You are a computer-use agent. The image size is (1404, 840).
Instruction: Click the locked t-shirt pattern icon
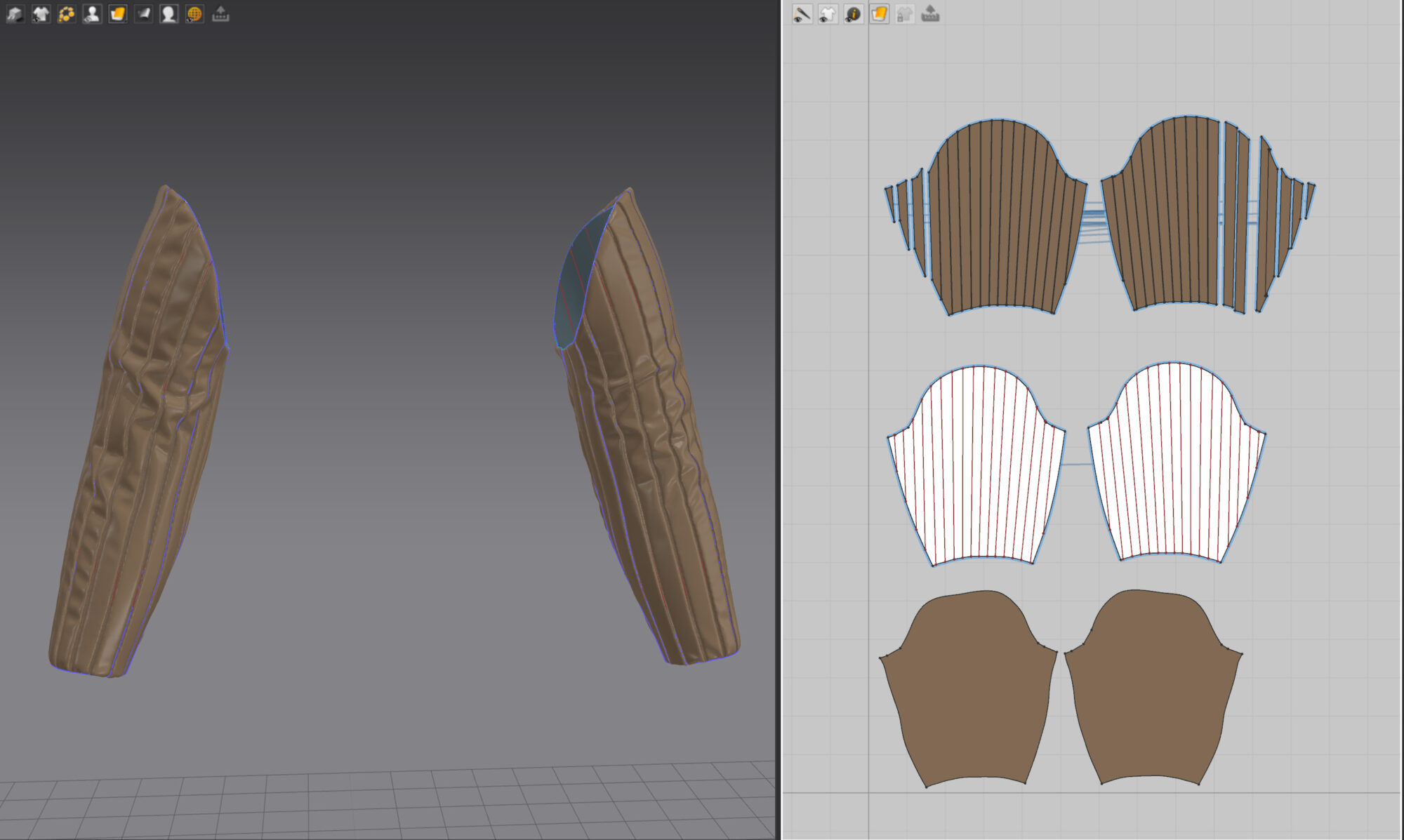905,14
